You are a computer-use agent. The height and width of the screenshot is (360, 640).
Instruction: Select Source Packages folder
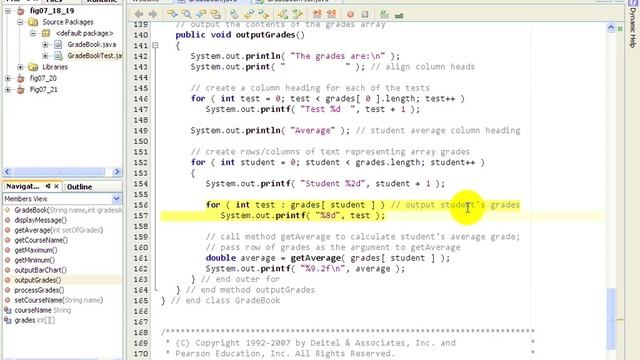click(x=68, y=22)
